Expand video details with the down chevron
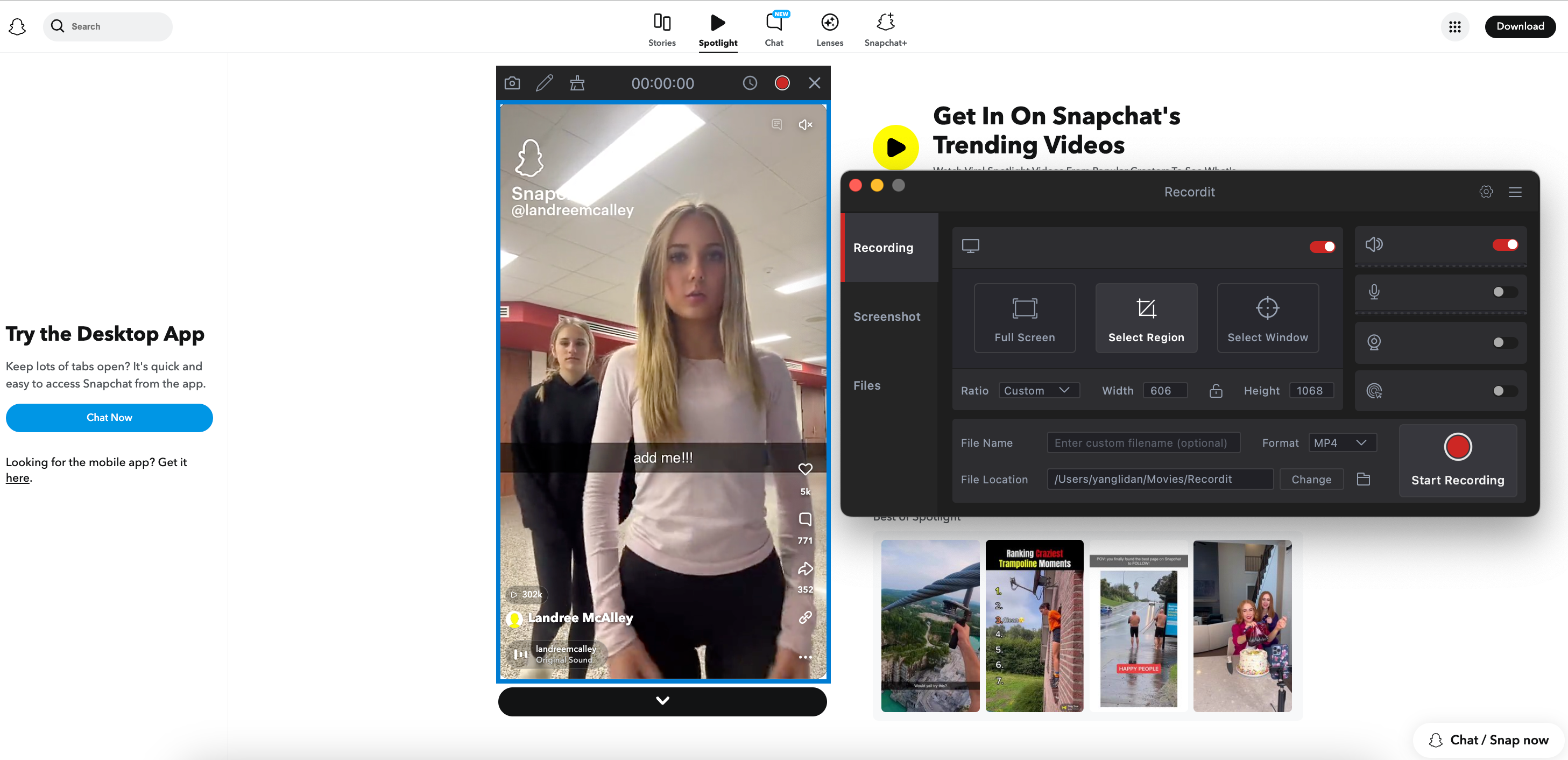The height and width of the screenshot is (760, 1568). tap(663, 701)
